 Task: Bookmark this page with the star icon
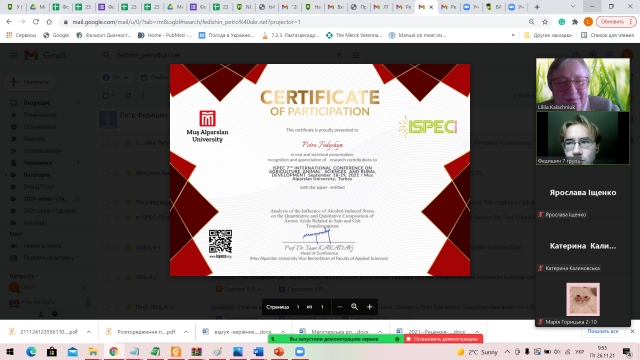545,22
